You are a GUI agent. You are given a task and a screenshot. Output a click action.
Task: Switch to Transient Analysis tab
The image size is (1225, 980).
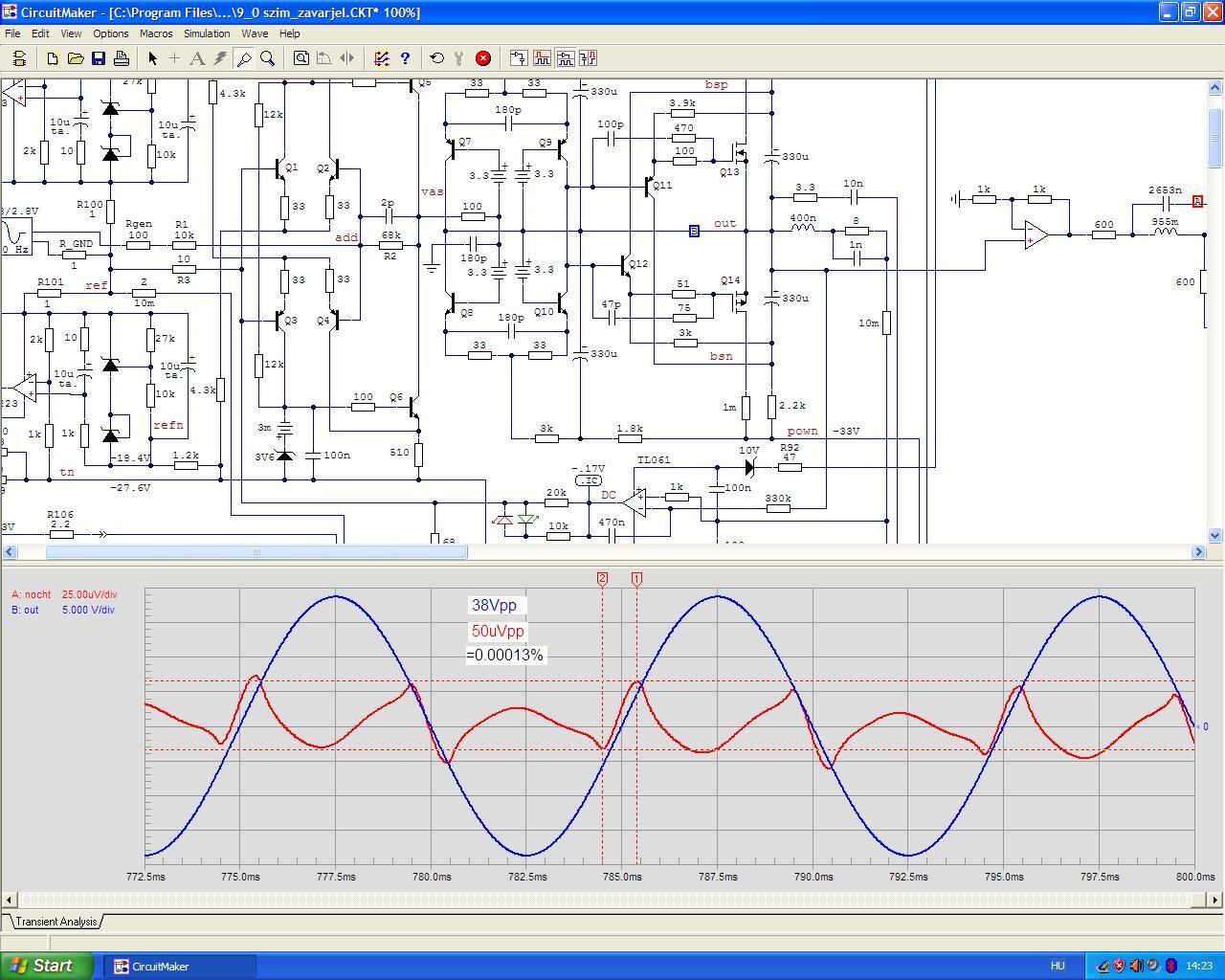point(56,922)
